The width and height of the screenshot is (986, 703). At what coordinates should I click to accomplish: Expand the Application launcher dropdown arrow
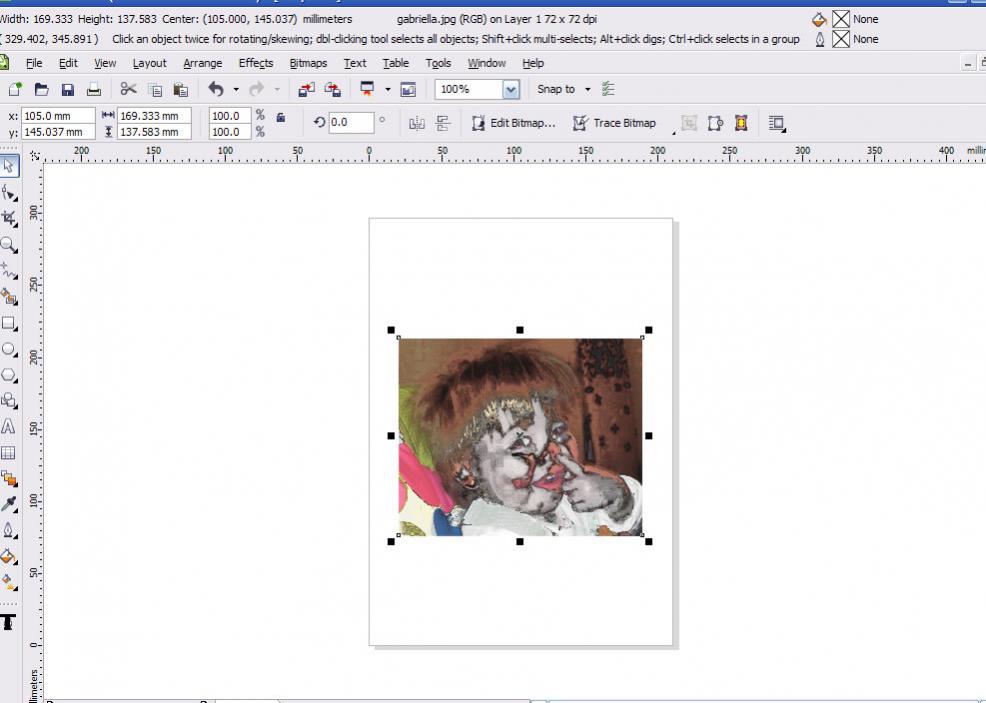pos(387,90)
